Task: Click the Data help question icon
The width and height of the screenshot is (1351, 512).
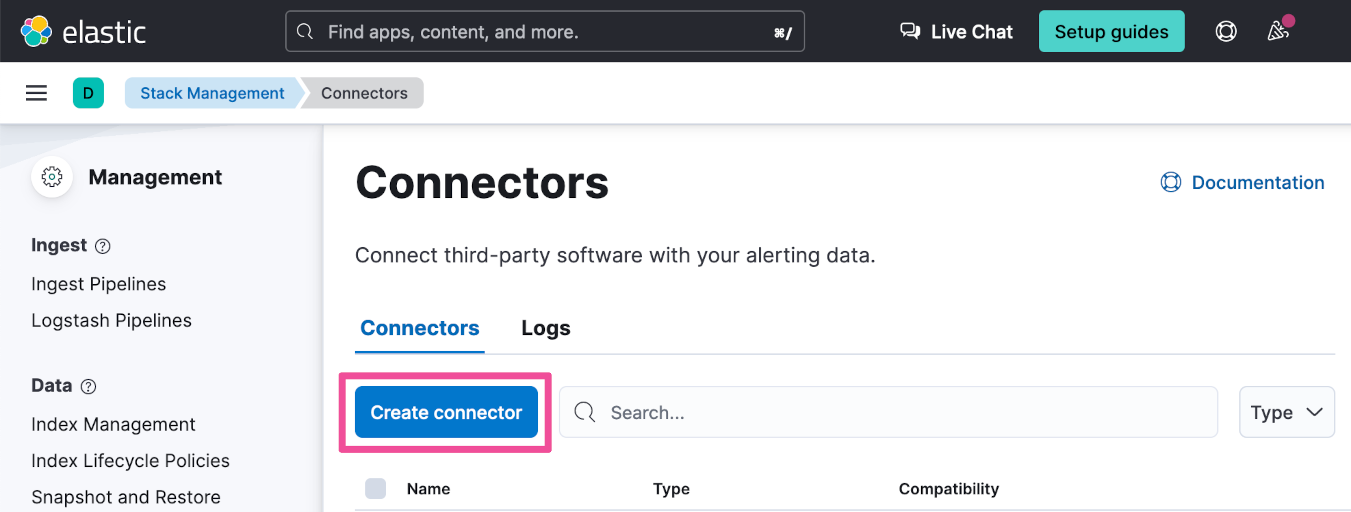Action: click(88, 386)
